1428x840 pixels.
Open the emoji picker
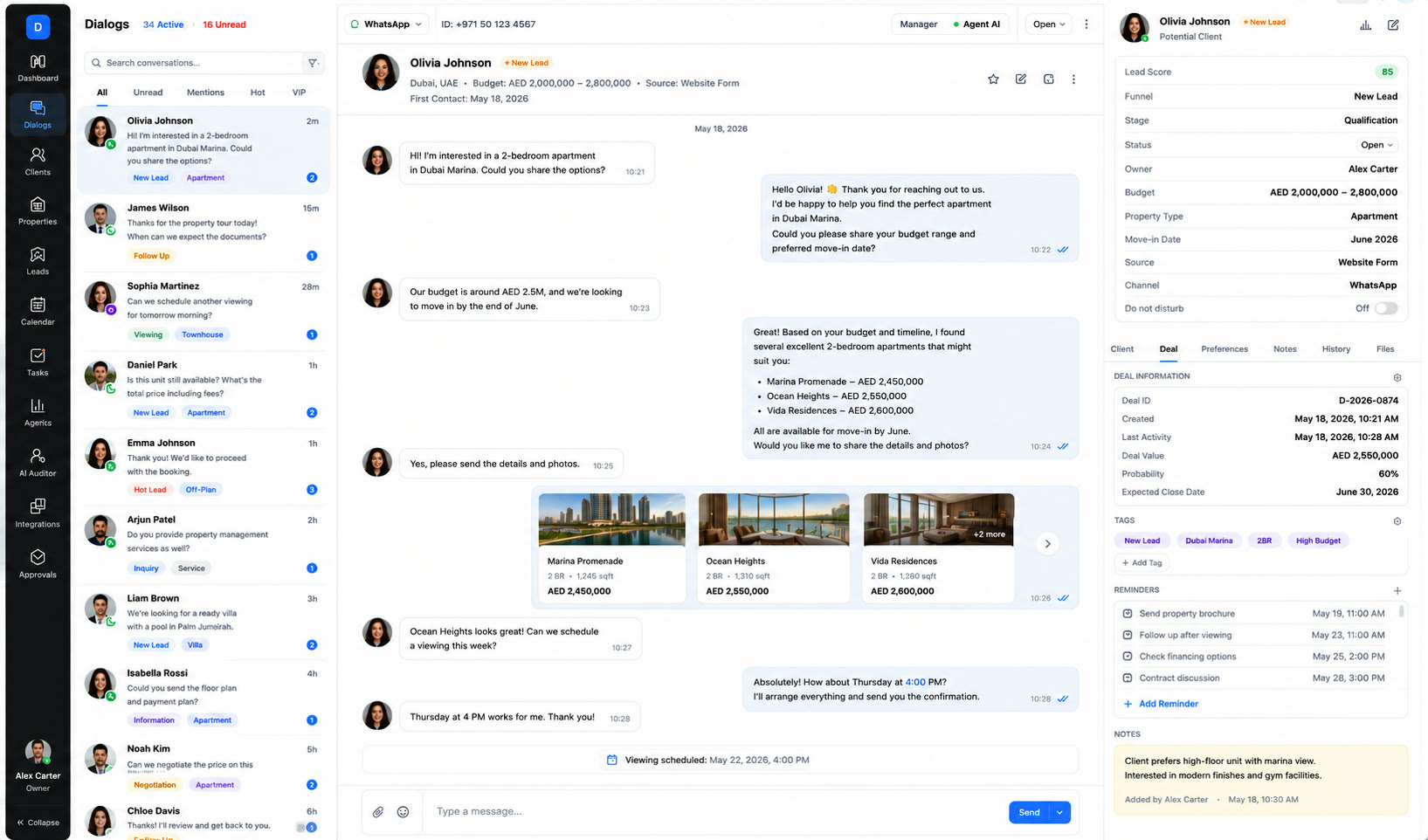coord(403,812)
